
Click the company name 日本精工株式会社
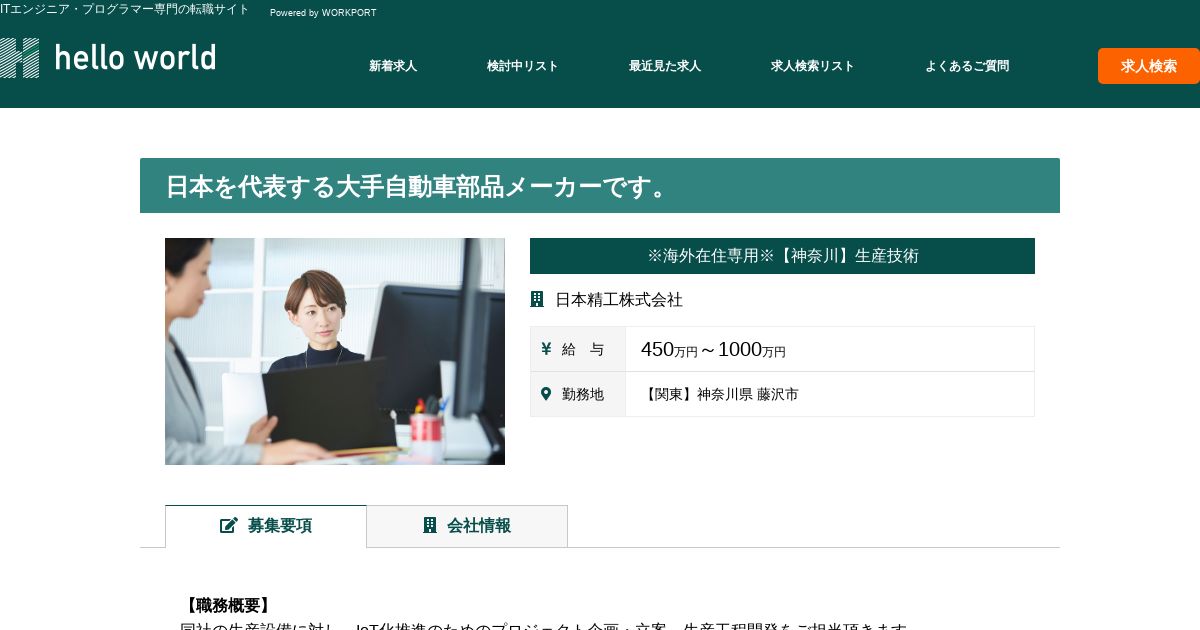(x=619, y=300)
